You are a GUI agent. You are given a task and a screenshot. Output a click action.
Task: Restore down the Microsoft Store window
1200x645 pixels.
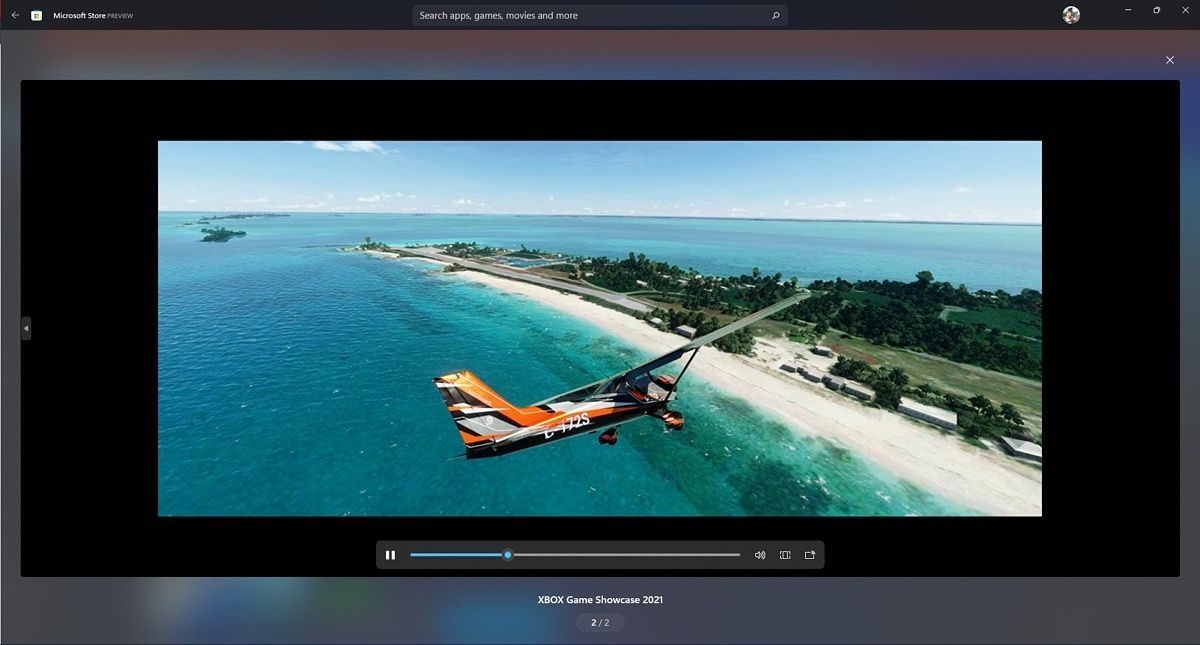click(x=1156, y=10)
